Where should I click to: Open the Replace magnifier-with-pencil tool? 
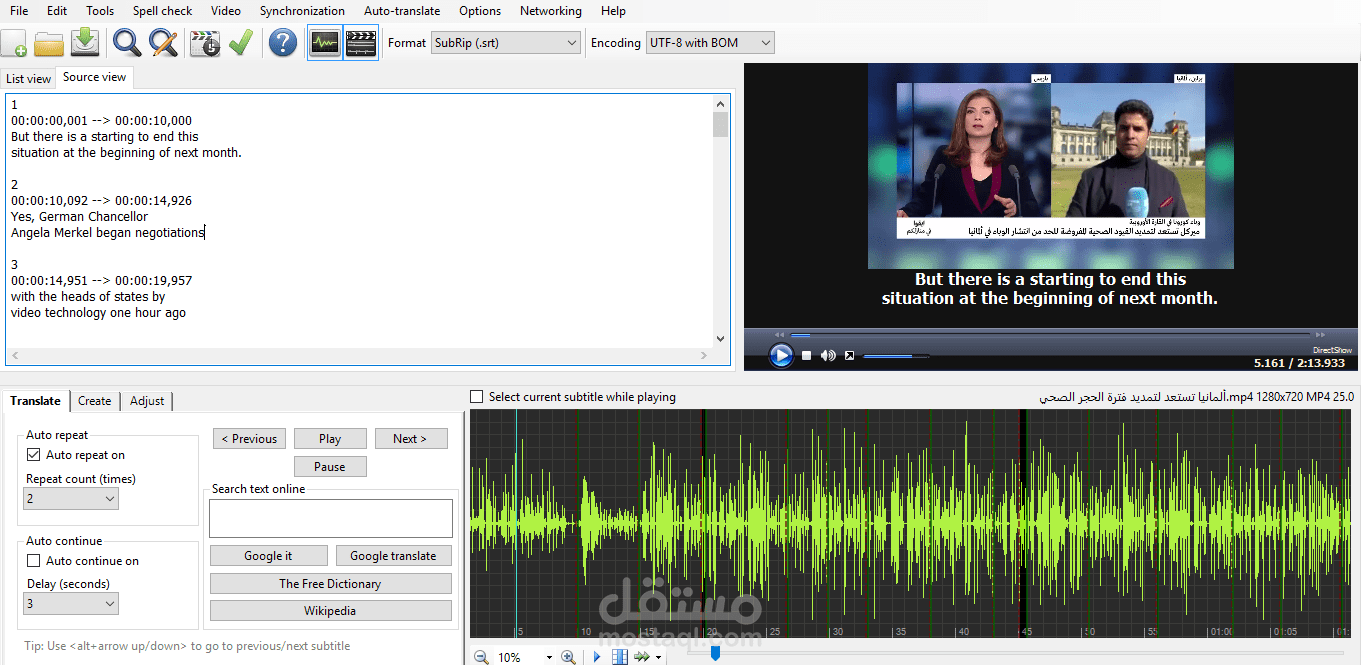click(163, 43)
